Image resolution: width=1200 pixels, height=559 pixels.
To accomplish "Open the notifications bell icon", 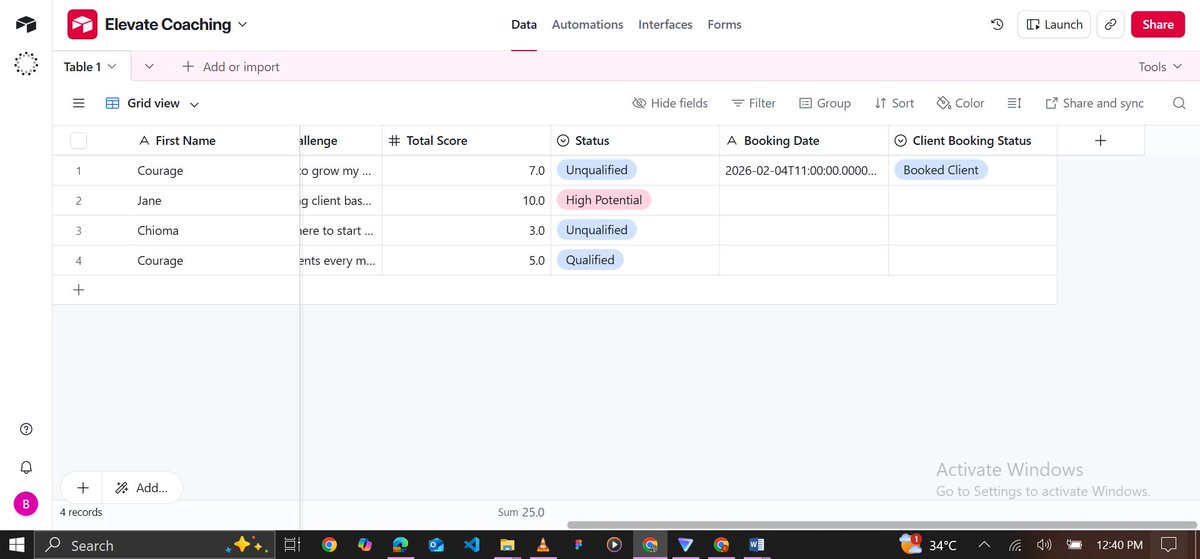I will (26, 466).
